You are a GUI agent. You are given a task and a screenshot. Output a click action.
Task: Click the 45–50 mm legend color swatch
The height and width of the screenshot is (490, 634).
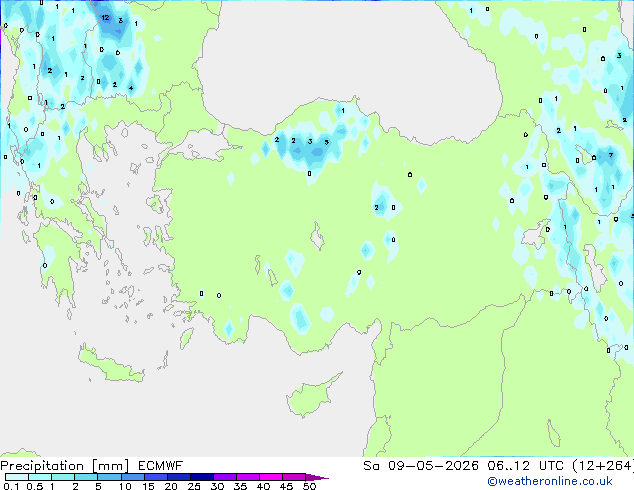click(x=294, y=477)
